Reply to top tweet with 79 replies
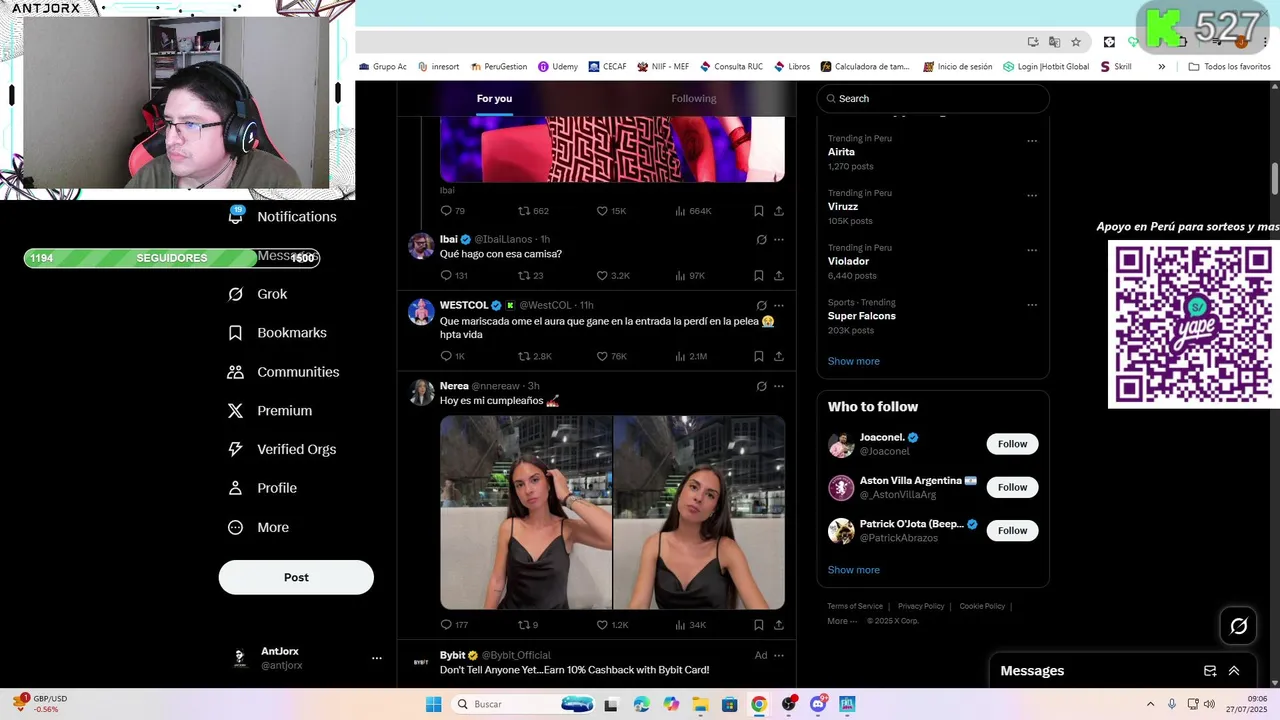The width and height of the screenshot is (1280, 720). tap(446, 211)
